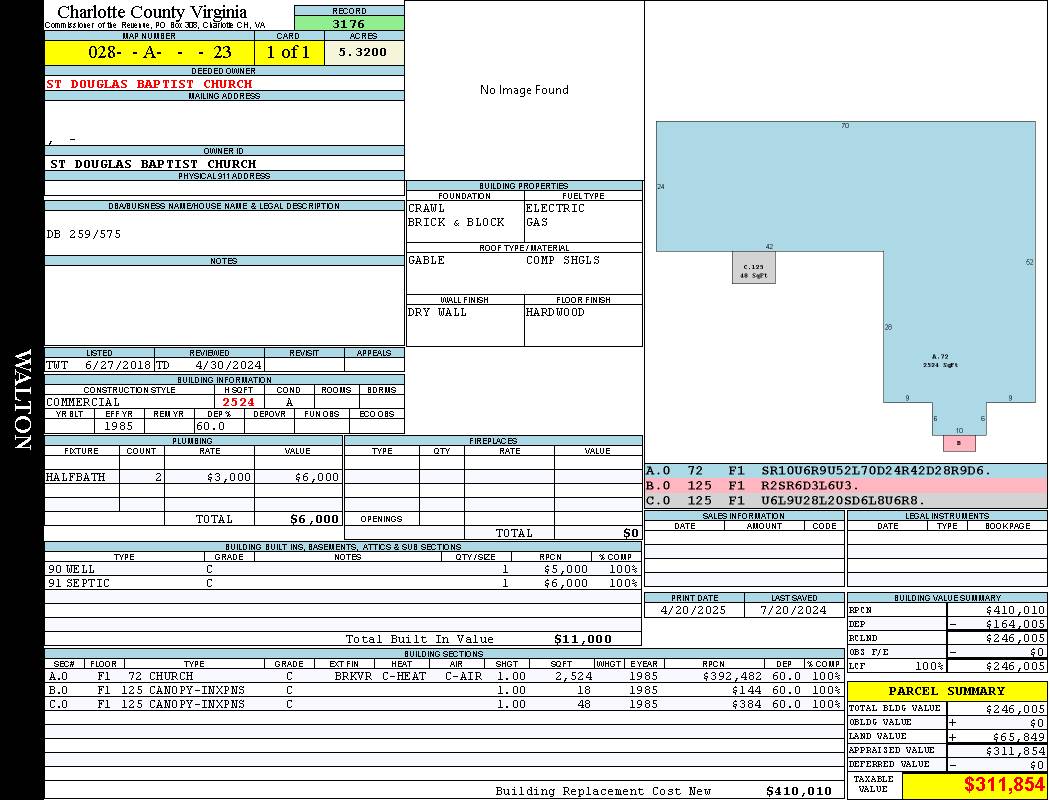The height and width of the screenshot is (800, 1050).
Task: Select the 90 WELL built-in row
Action: coord(343,570)
